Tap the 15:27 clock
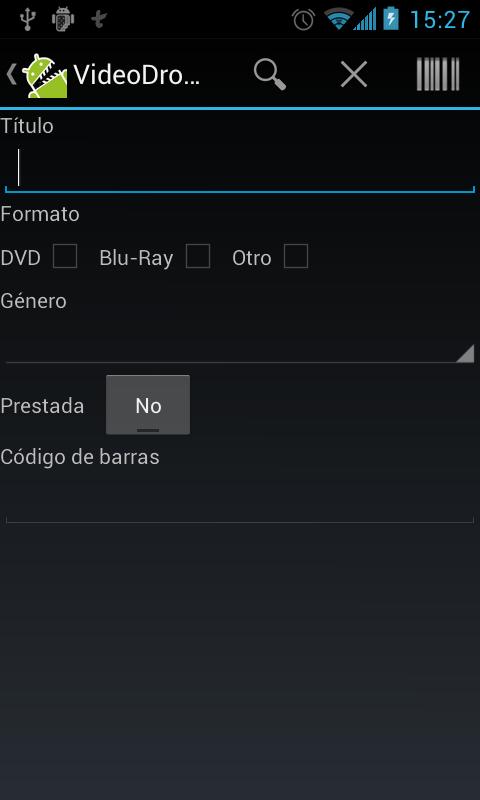The width and height of the screenshot is (480, 800). point(439,20)
